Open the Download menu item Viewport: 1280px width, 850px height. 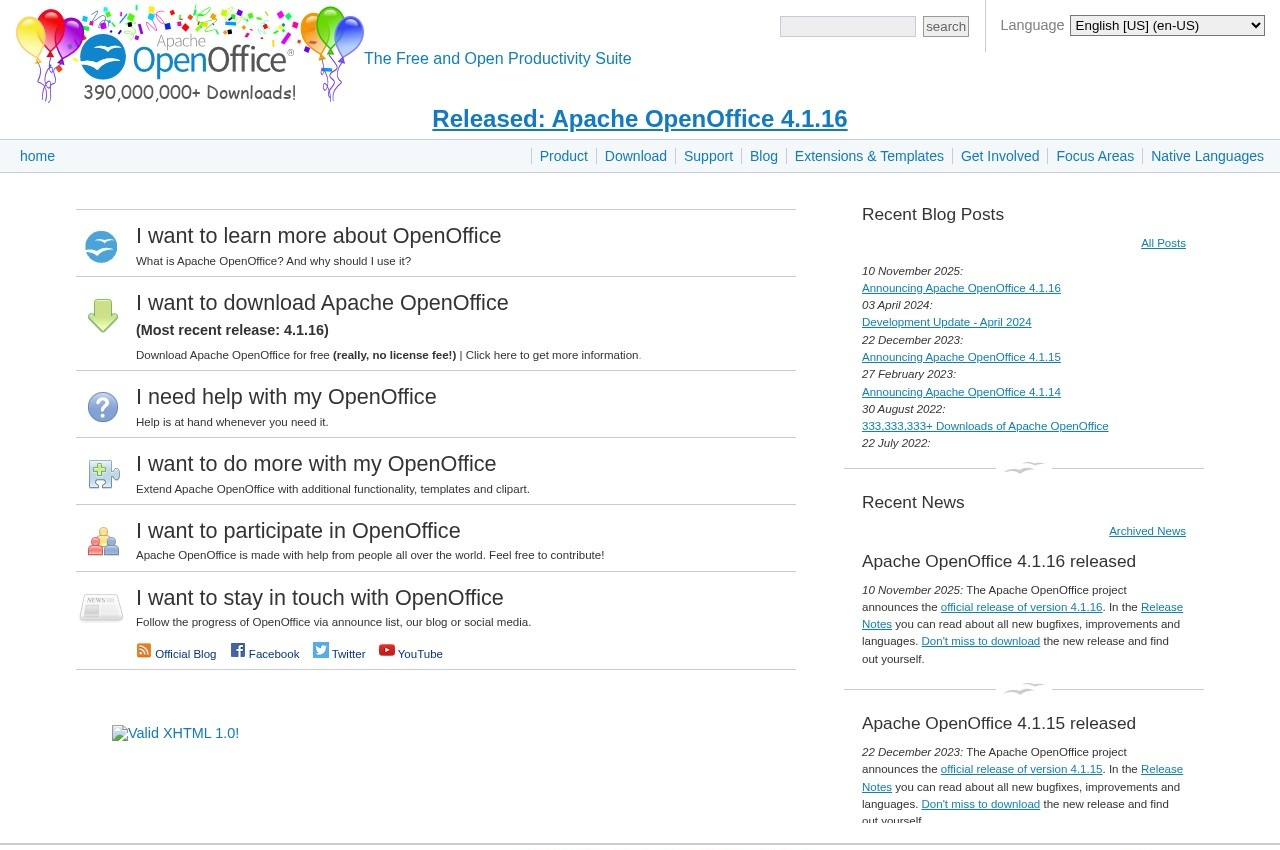(x=635, y=156)
